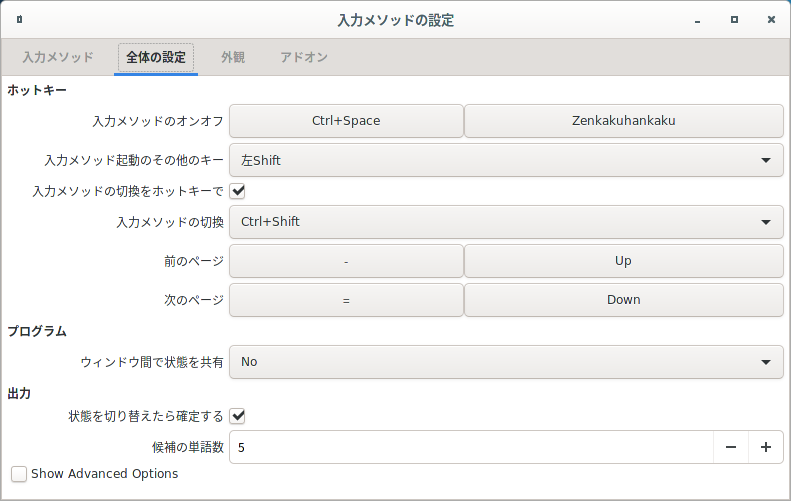The height and width of the screenshot is (501, 791).
Task: Toggle 入力メソッドの切換をホットキーで checkbox
Action: pyautogui.click(x=237, y=191)
